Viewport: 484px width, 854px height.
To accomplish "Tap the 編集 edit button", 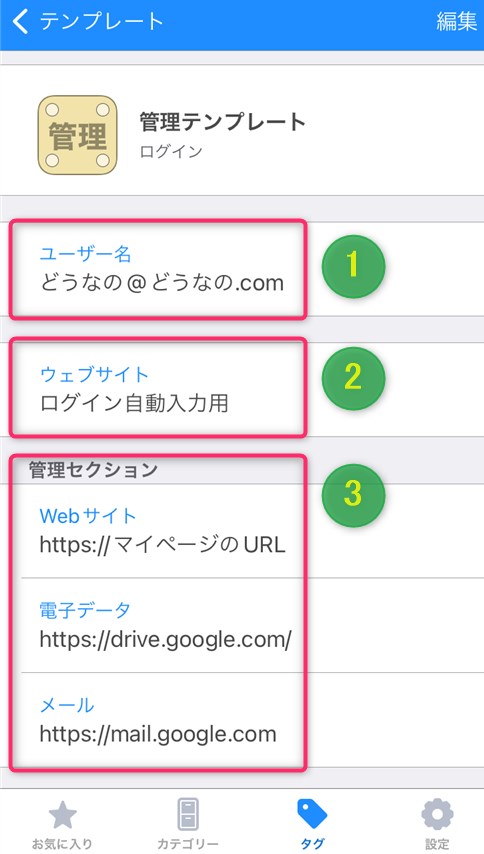I will tap(456, 21).
